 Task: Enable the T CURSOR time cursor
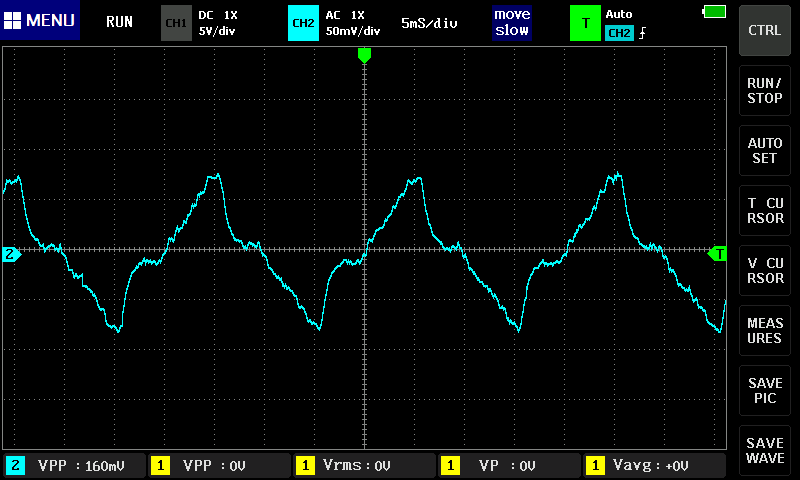tap(765, 211)
